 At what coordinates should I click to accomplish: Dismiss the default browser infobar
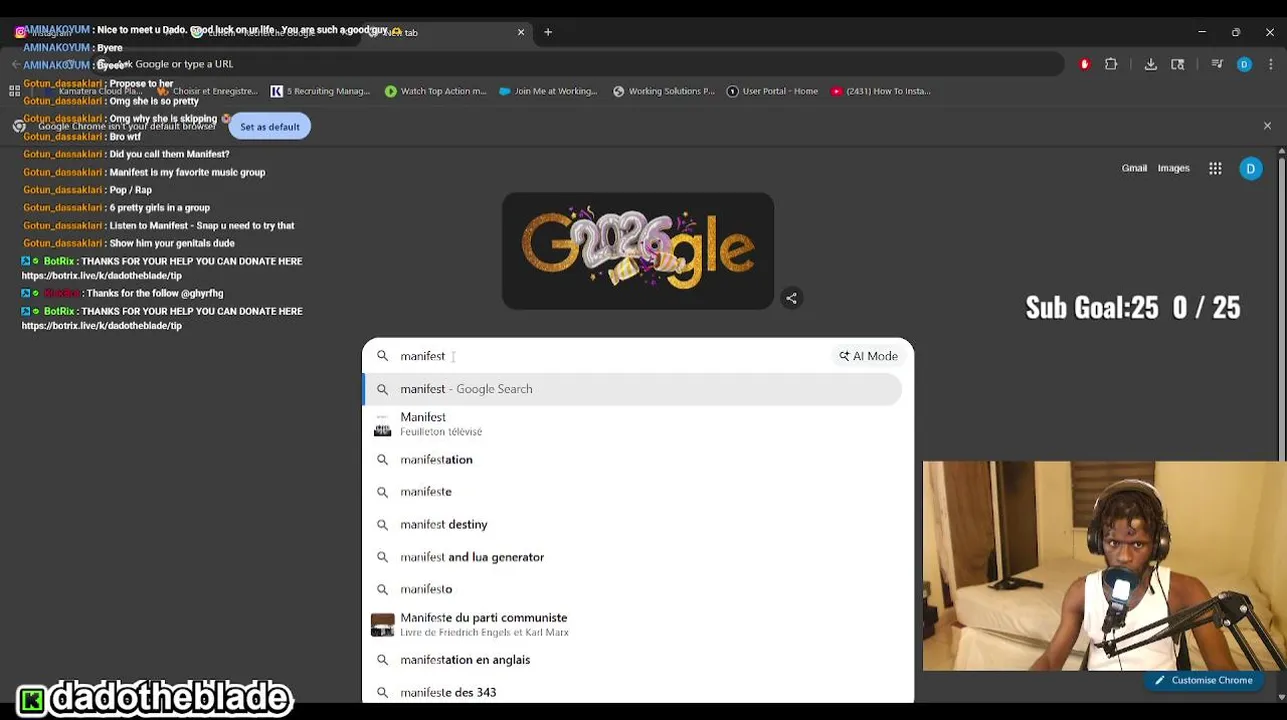point(1267,126)
